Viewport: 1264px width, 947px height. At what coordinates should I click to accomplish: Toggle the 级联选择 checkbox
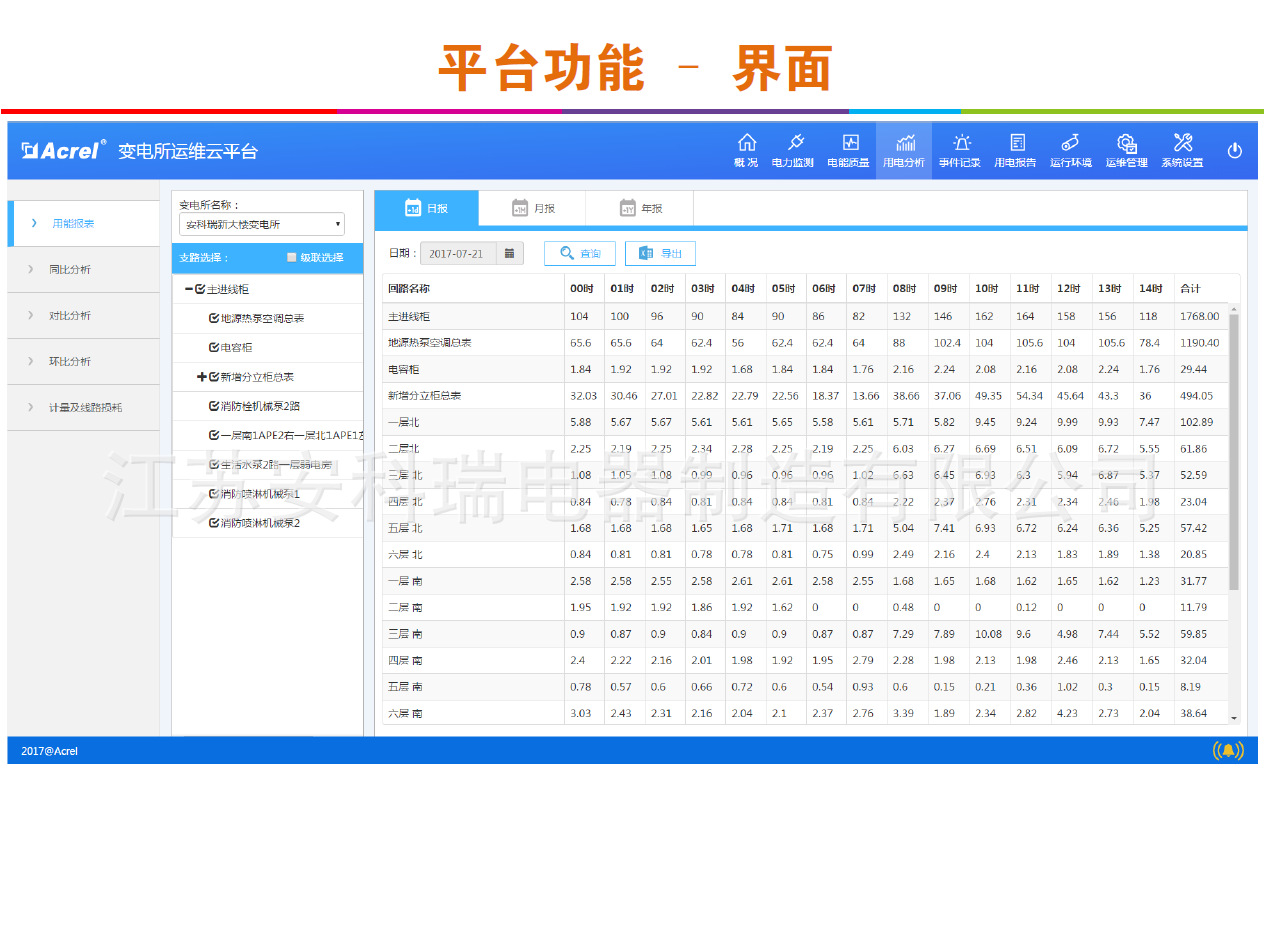(x=292, y=257)
